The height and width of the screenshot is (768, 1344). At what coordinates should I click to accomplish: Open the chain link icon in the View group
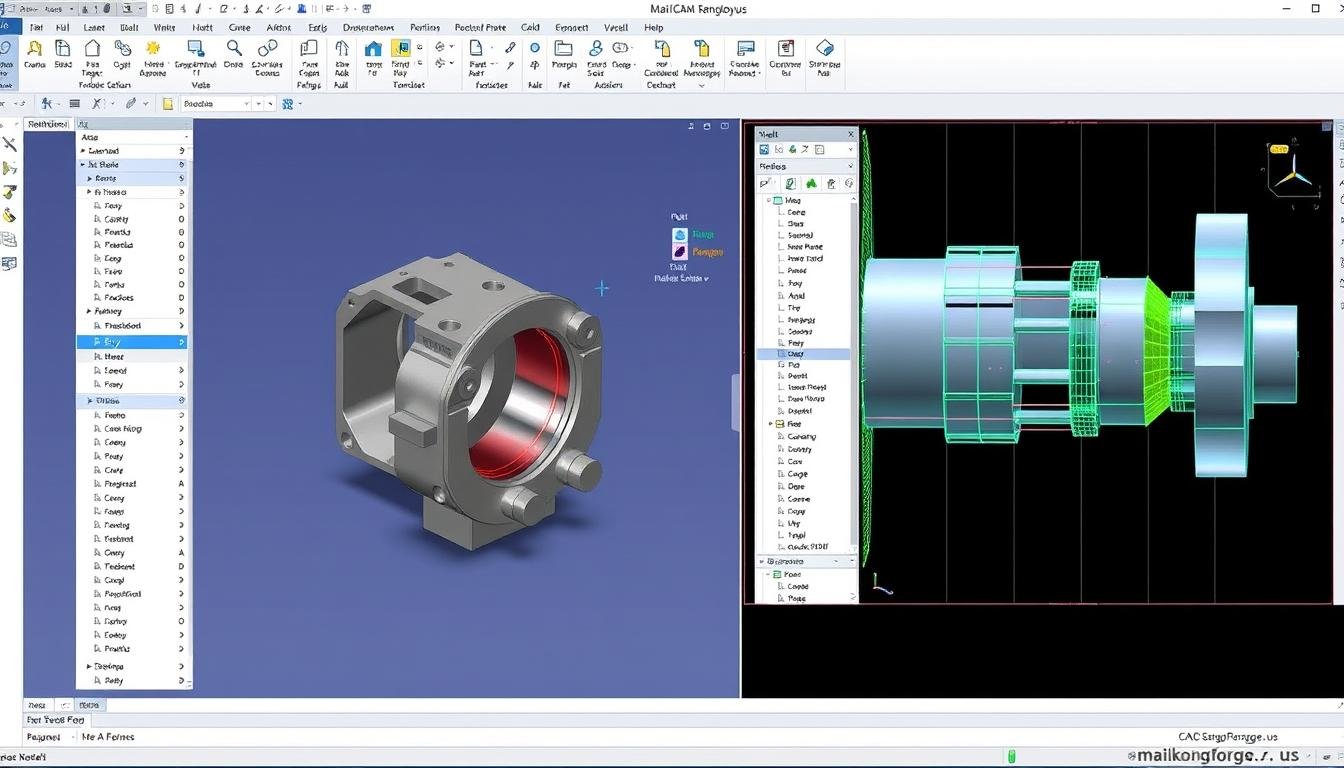click(266, 47)
